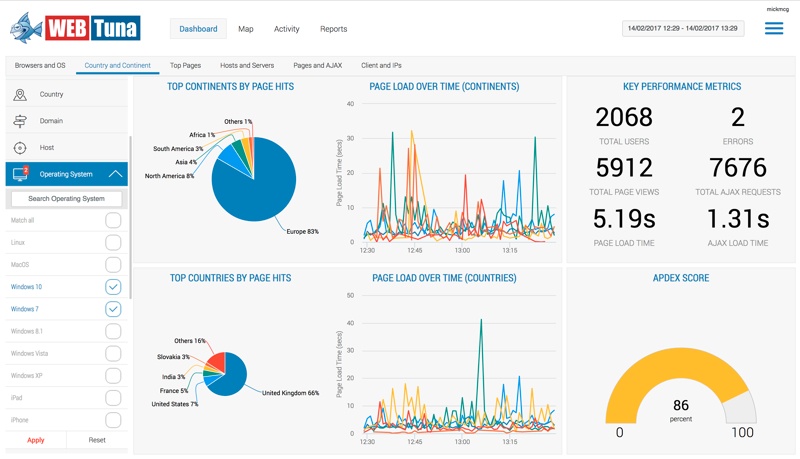Open the Activity menu item
Screen dimensions: 800x459
pyautogui.click(x=287, y=29)
